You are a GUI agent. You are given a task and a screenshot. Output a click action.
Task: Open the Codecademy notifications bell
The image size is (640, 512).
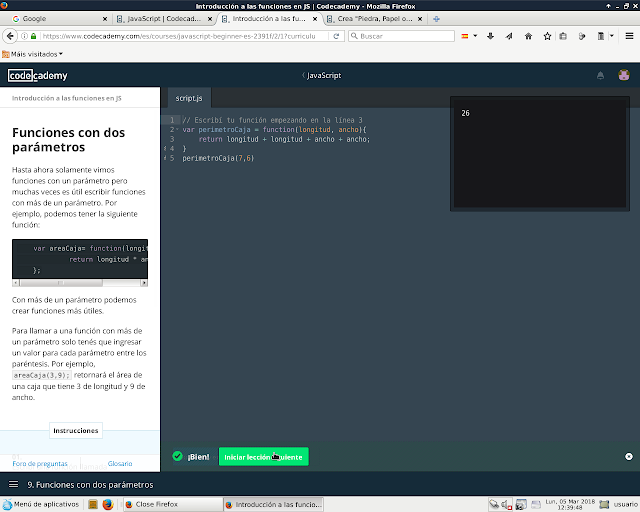pos(600,75)
